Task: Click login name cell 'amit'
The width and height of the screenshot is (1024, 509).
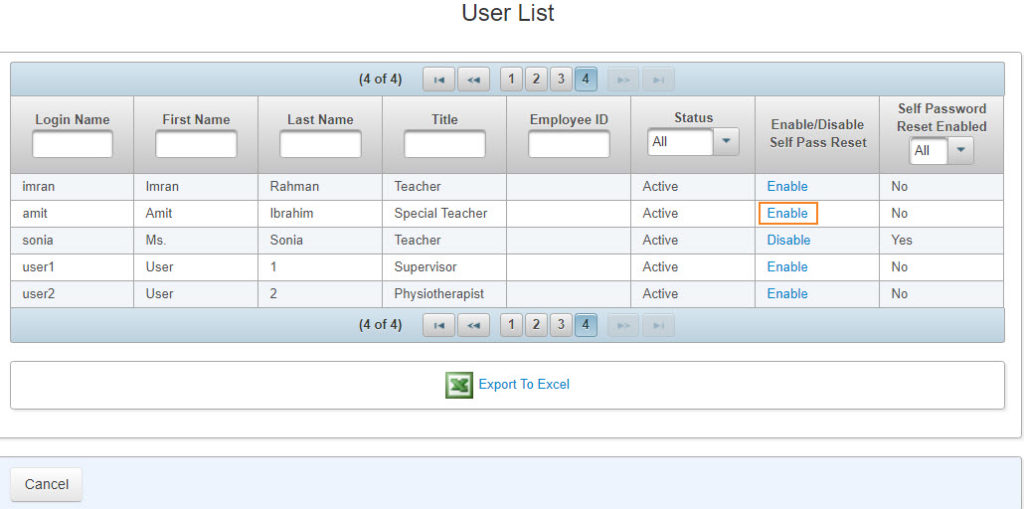Action: [x=35, y=214]
